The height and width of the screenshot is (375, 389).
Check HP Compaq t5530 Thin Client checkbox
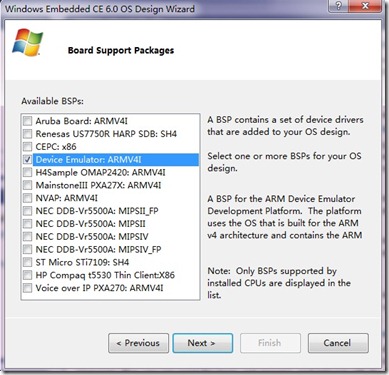coord(28,275)
